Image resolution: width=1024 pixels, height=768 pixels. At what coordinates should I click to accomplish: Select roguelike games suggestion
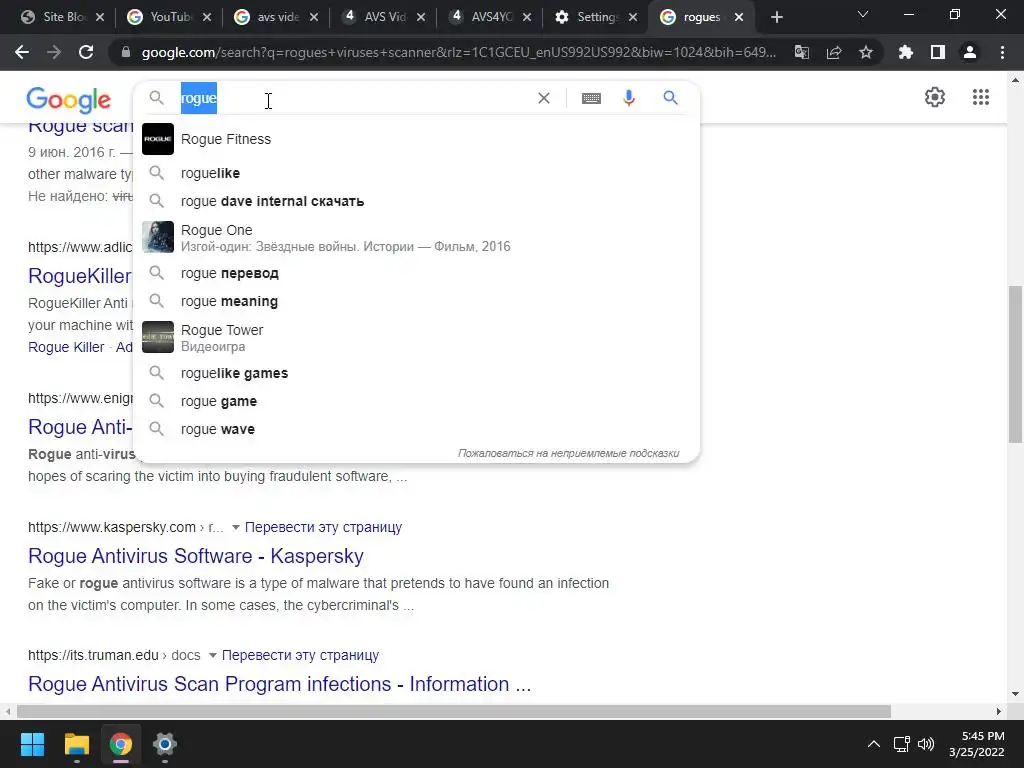click(416, 373)
